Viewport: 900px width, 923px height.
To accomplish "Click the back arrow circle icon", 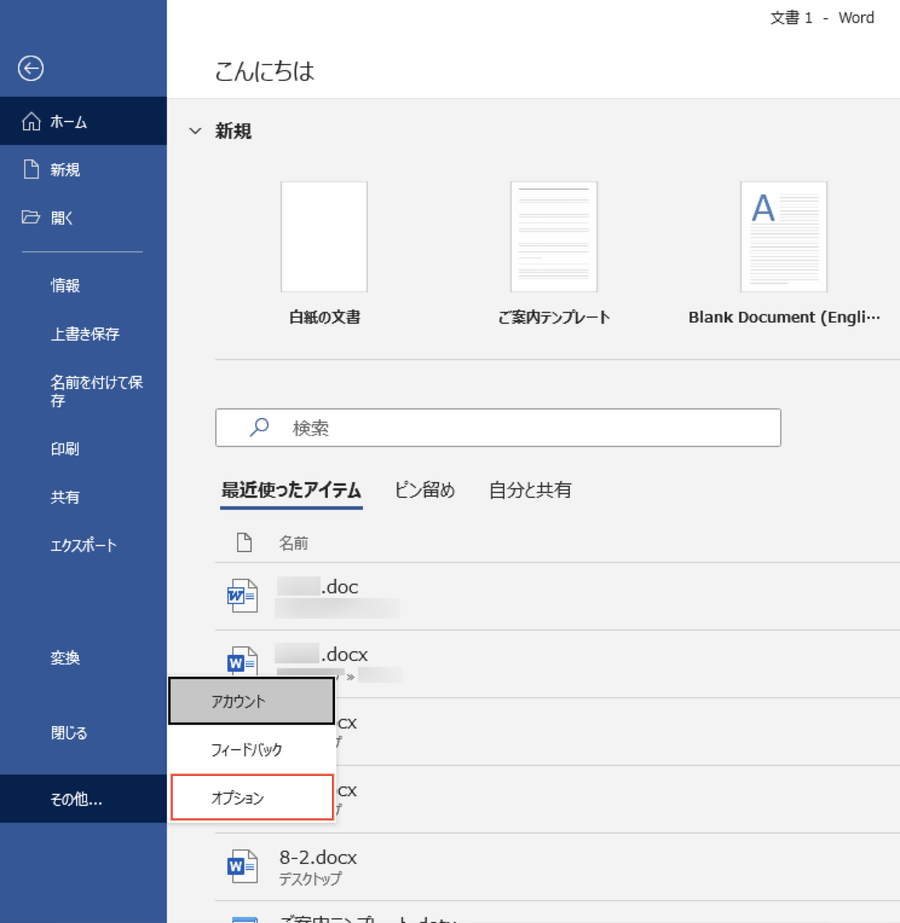I will 31,68.
